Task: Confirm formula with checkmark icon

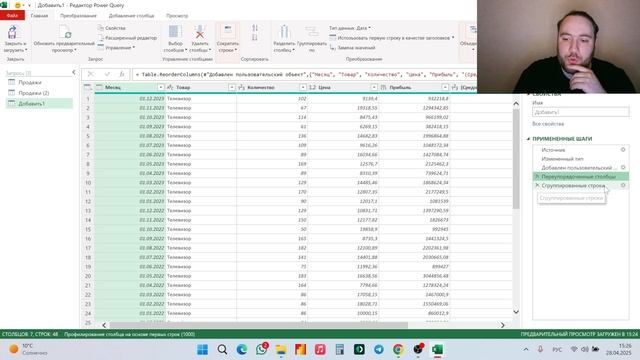Action: click(107, 74)
